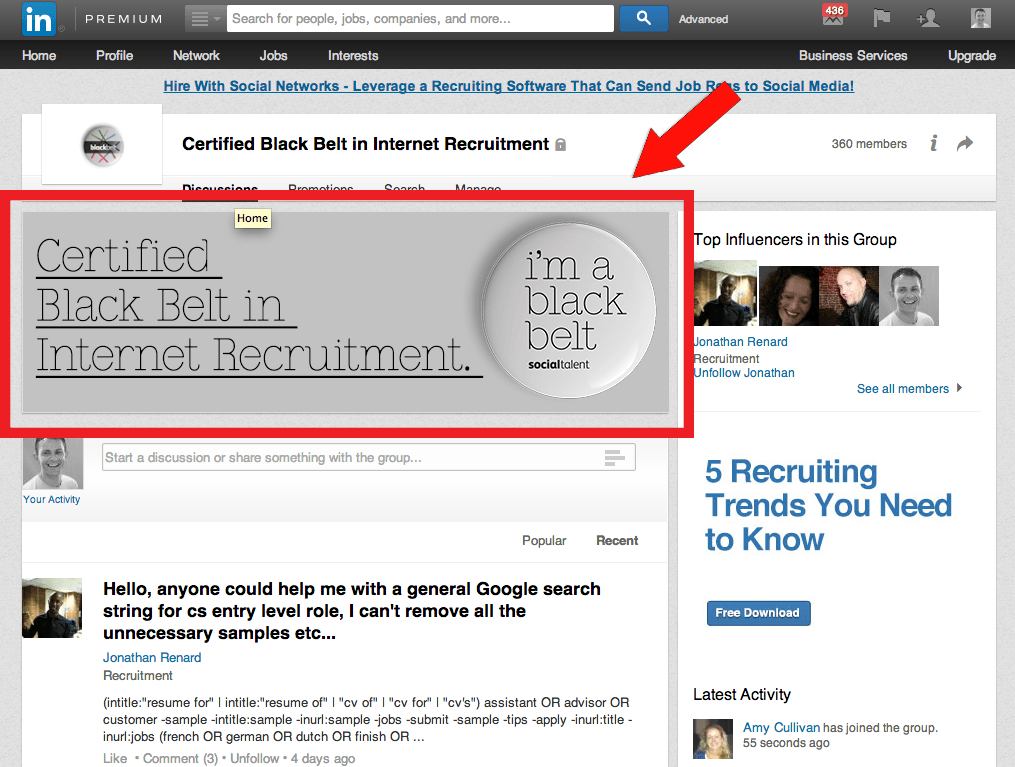Click the third influencer photo with red background
This screenshot has height=767, width=1015.
point(849,296)
